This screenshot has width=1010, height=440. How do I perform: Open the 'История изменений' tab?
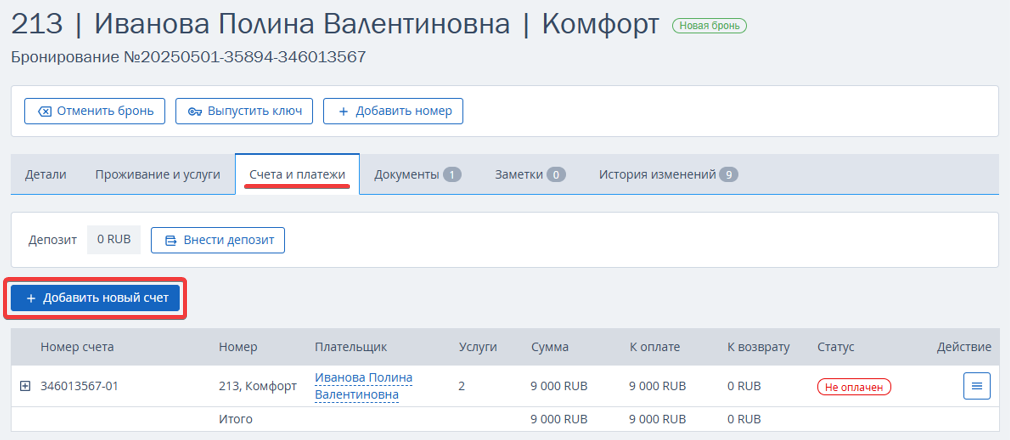[x=669, y=175]
